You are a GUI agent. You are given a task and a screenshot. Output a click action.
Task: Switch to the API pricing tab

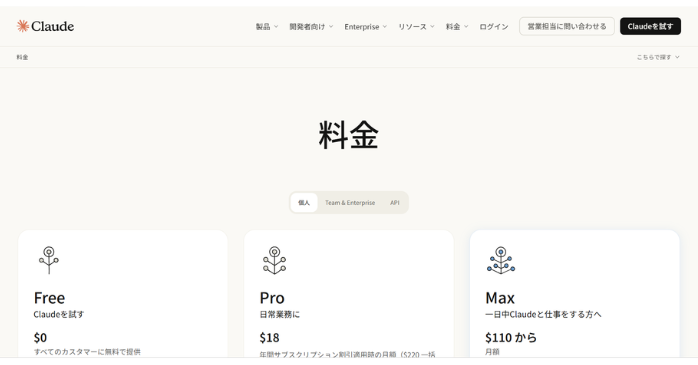pyautogui.click(x=395, y=203)
